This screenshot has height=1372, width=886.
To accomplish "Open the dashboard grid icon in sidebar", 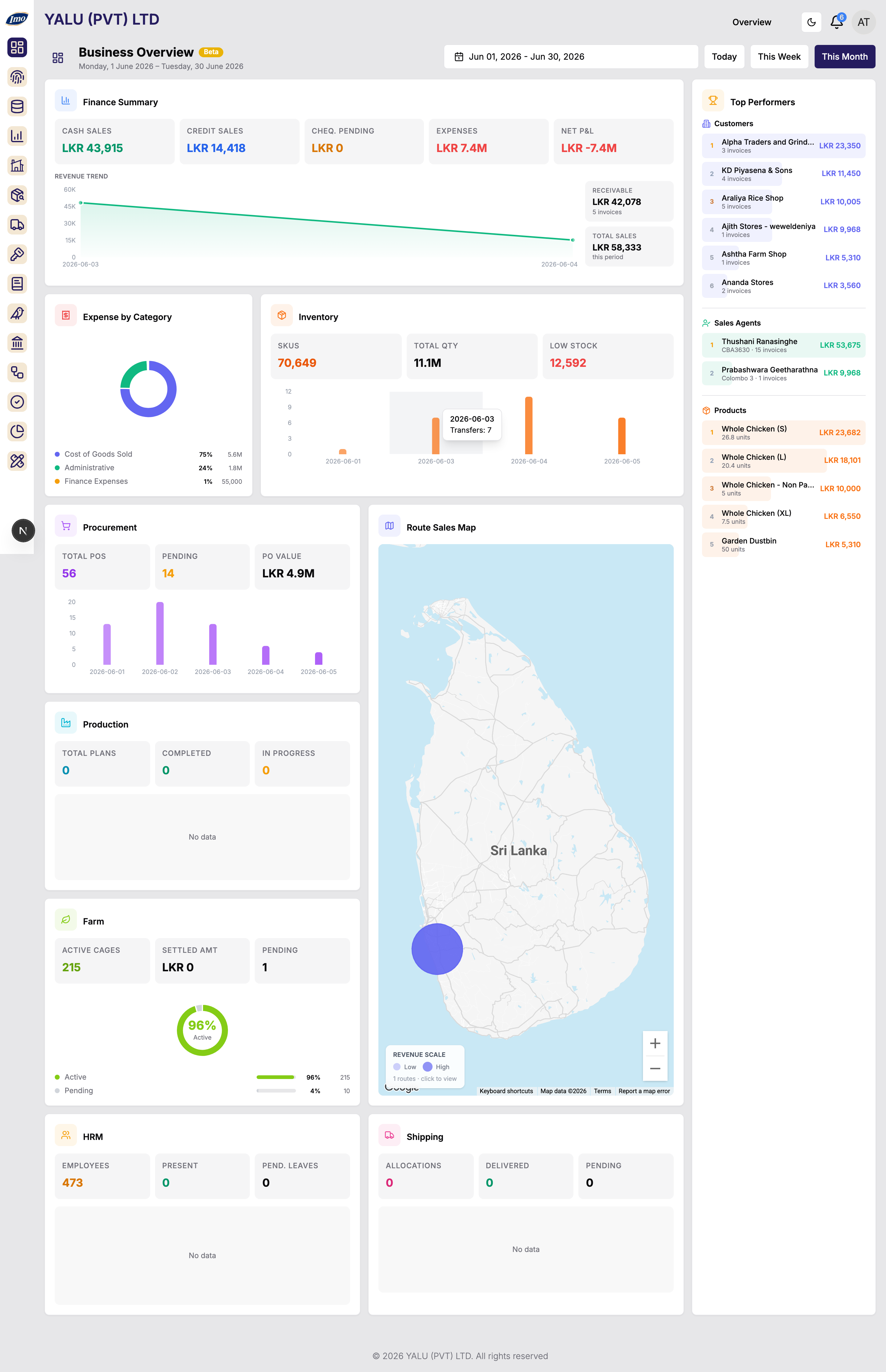I will tap(17, 47).
